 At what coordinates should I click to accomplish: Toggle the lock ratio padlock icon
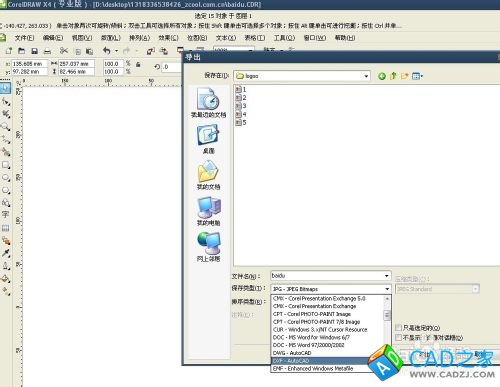[138, 64]
